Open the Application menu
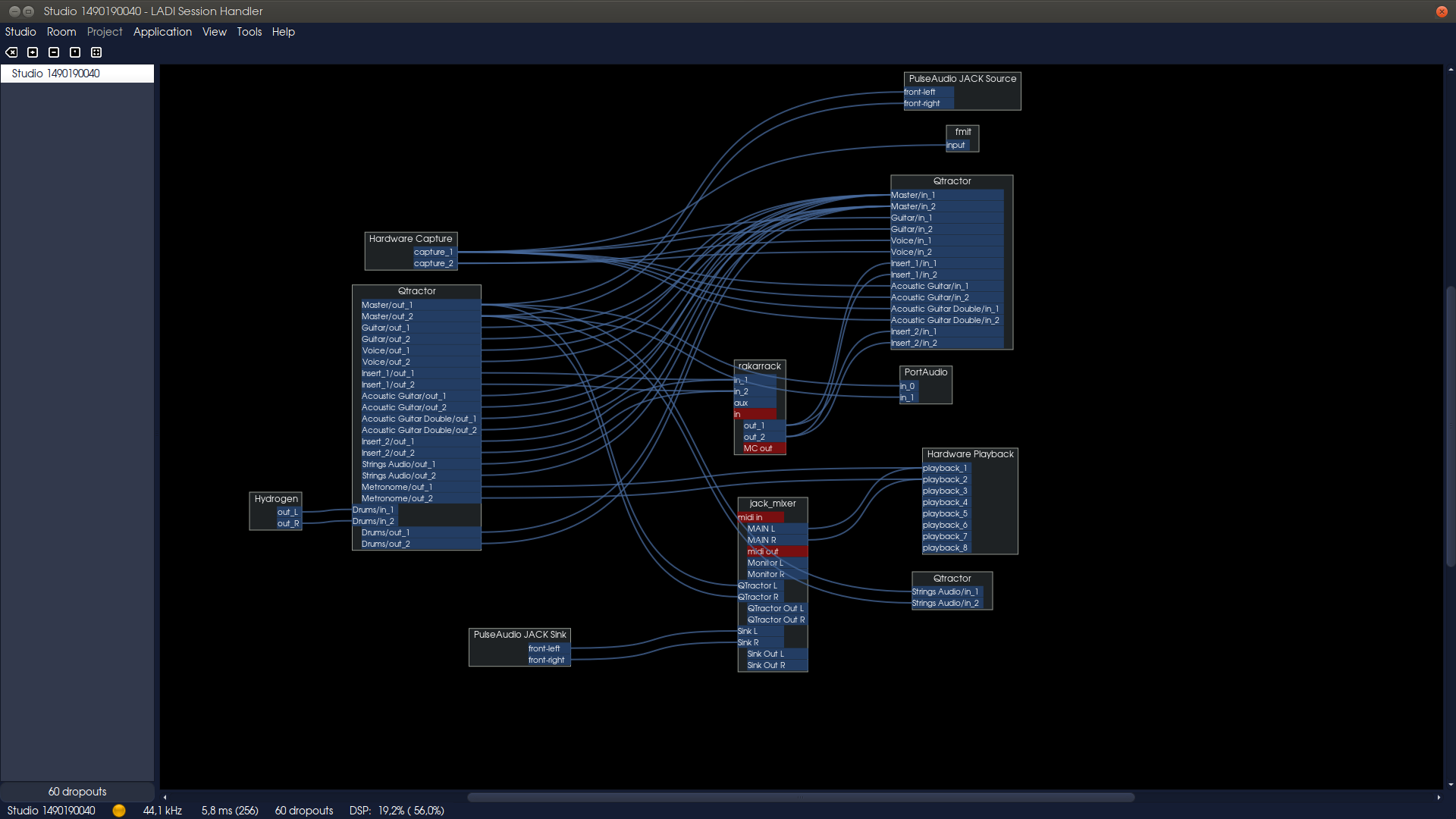The height and width of the screenshot is (819, 1456). tap(162, 32)
